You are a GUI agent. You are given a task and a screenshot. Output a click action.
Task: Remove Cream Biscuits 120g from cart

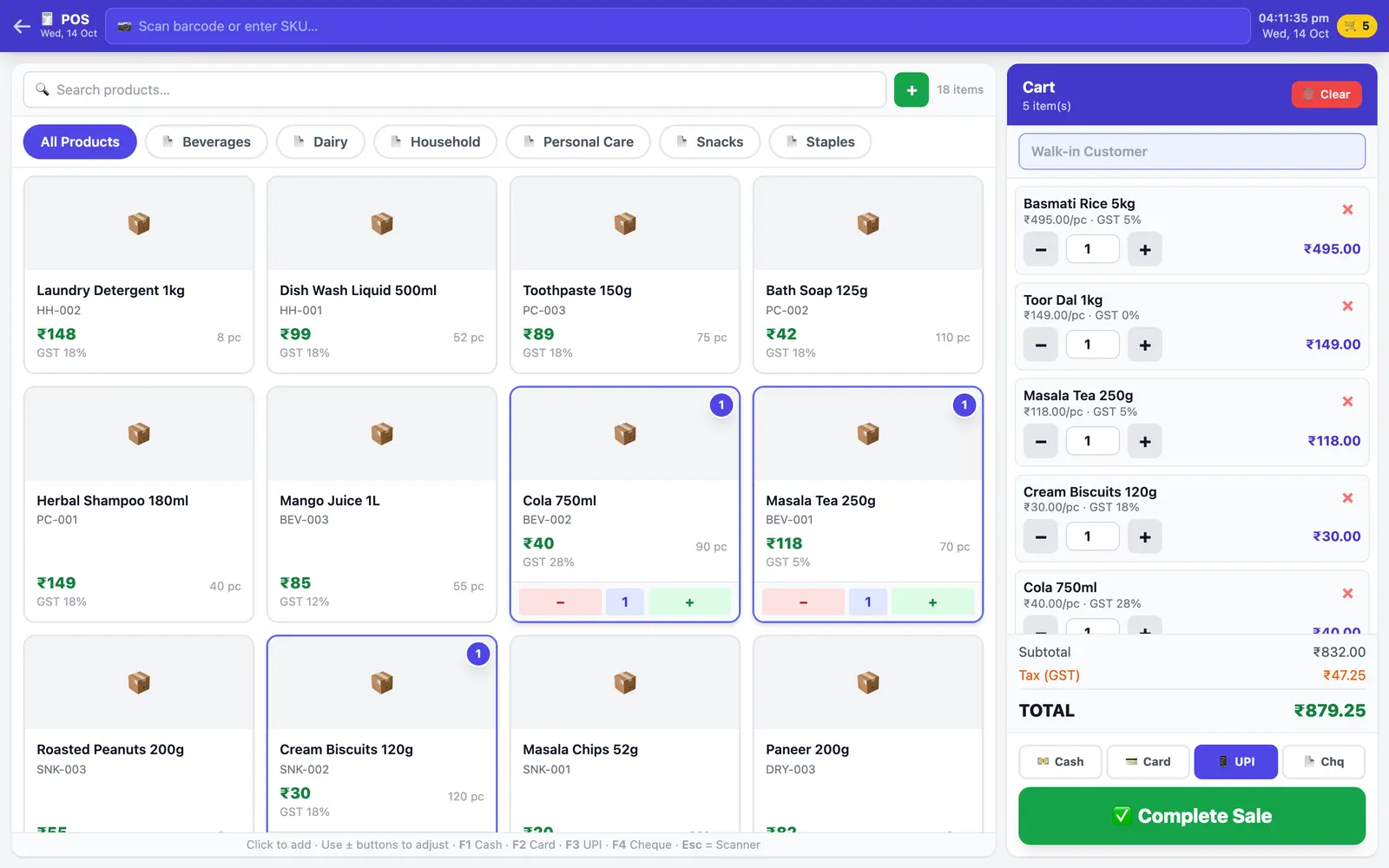[x=1347, y=497]
